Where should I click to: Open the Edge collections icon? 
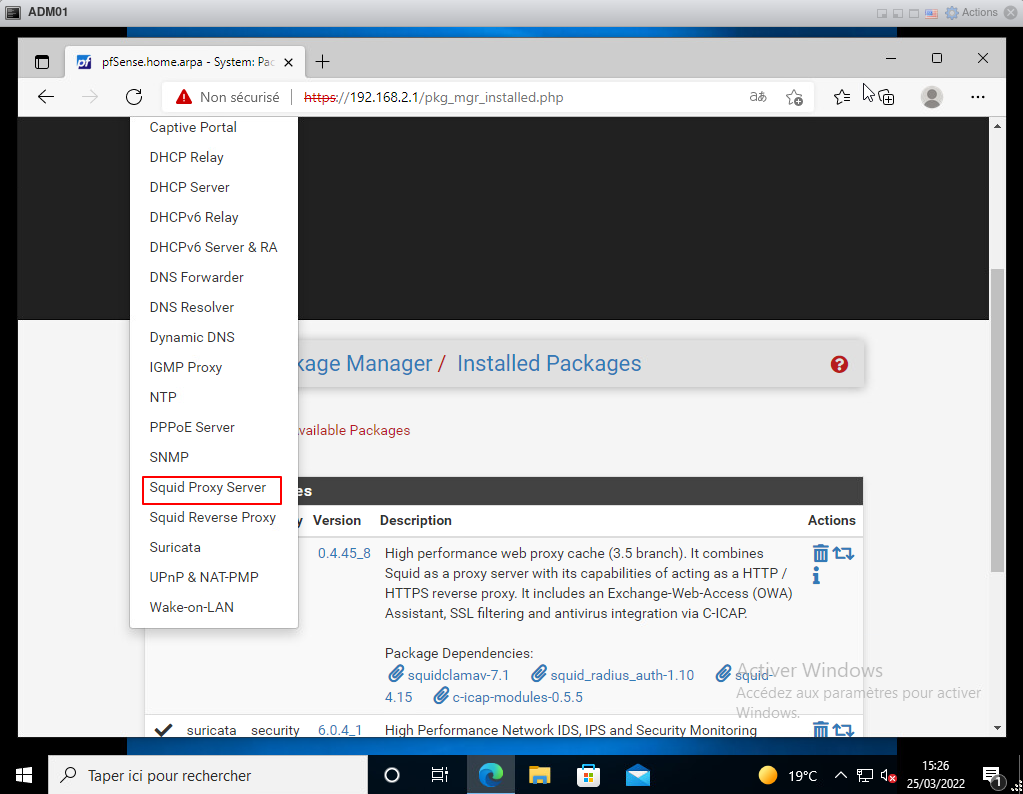886,97
